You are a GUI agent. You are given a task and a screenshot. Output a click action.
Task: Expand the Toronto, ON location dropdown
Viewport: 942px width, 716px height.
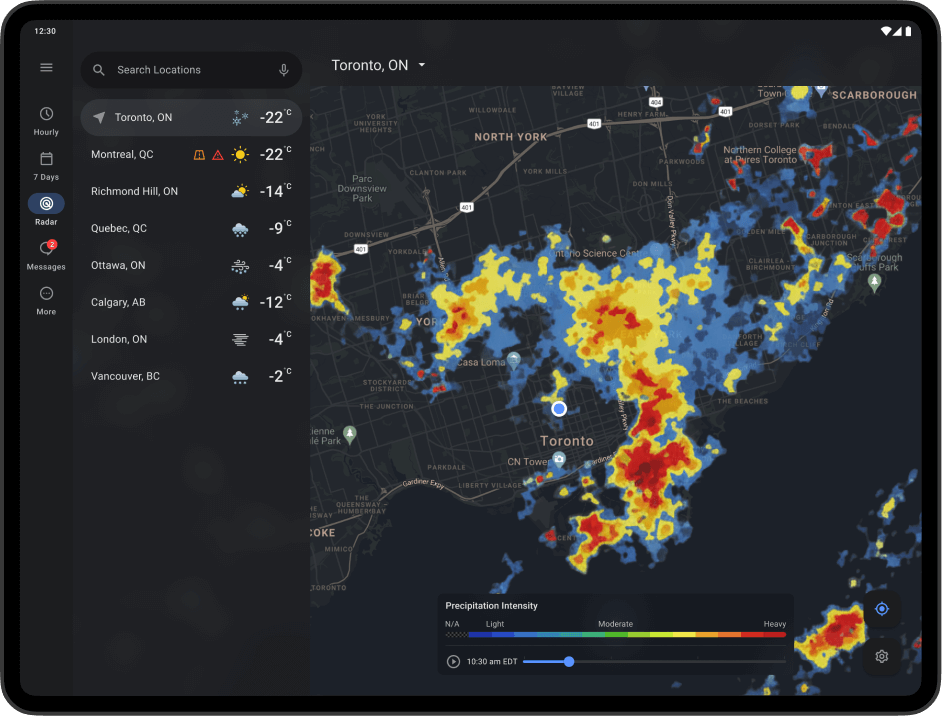coord(380,65)
